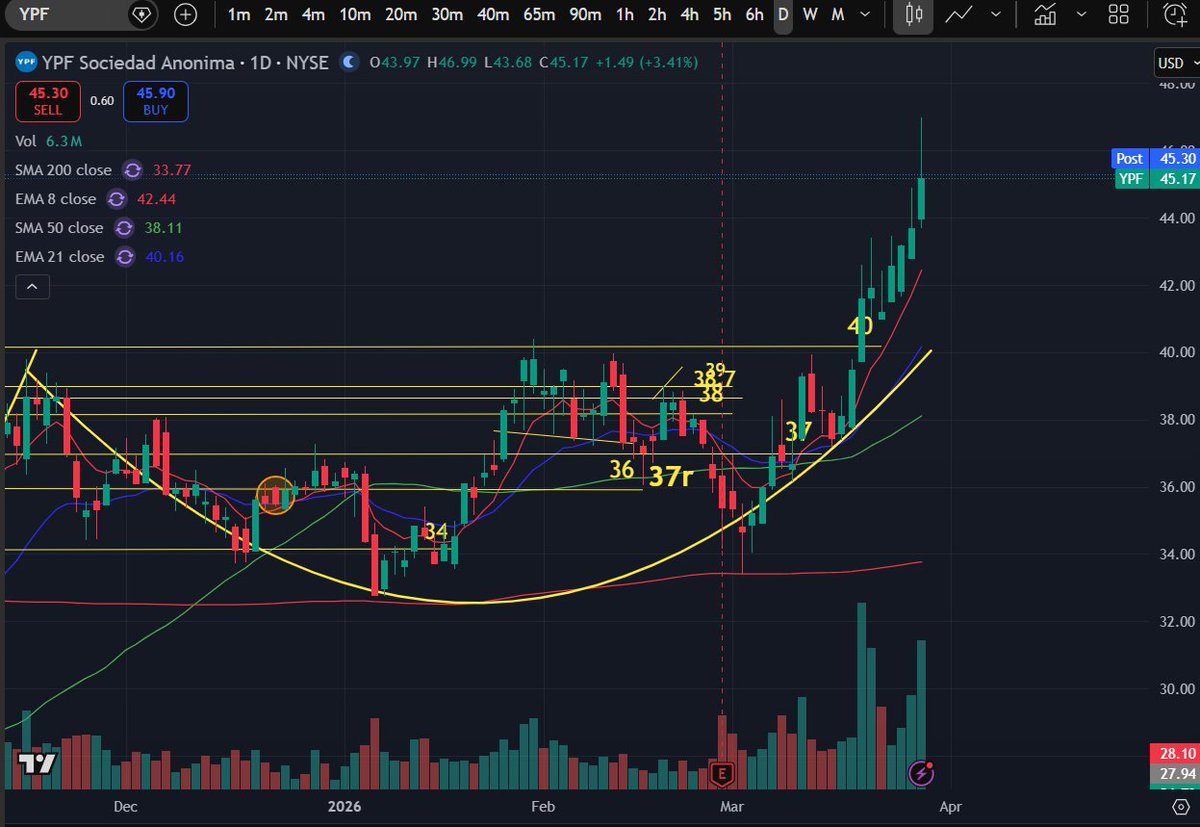Viewport: 1200px width, 827px height.
Task: Open chart settings gear at bottom right
Action: (1179, 806)
